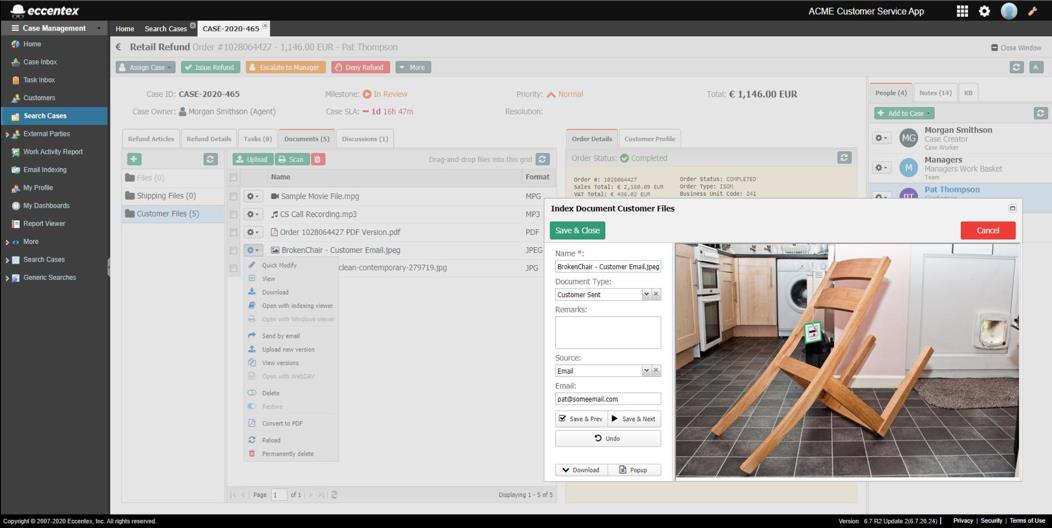
Task: Open Task Inbox in the sidebar
Action: [39, 80]
